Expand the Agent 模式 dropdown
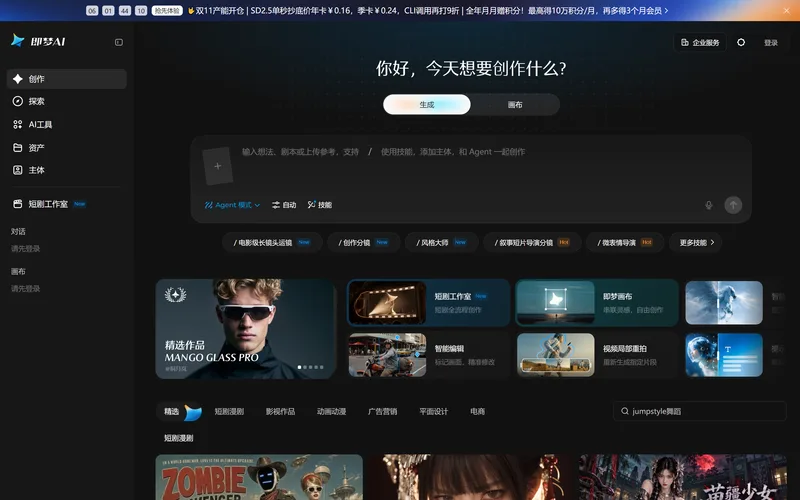This screenshot has height=500, width=800. (x=232, y=205)
